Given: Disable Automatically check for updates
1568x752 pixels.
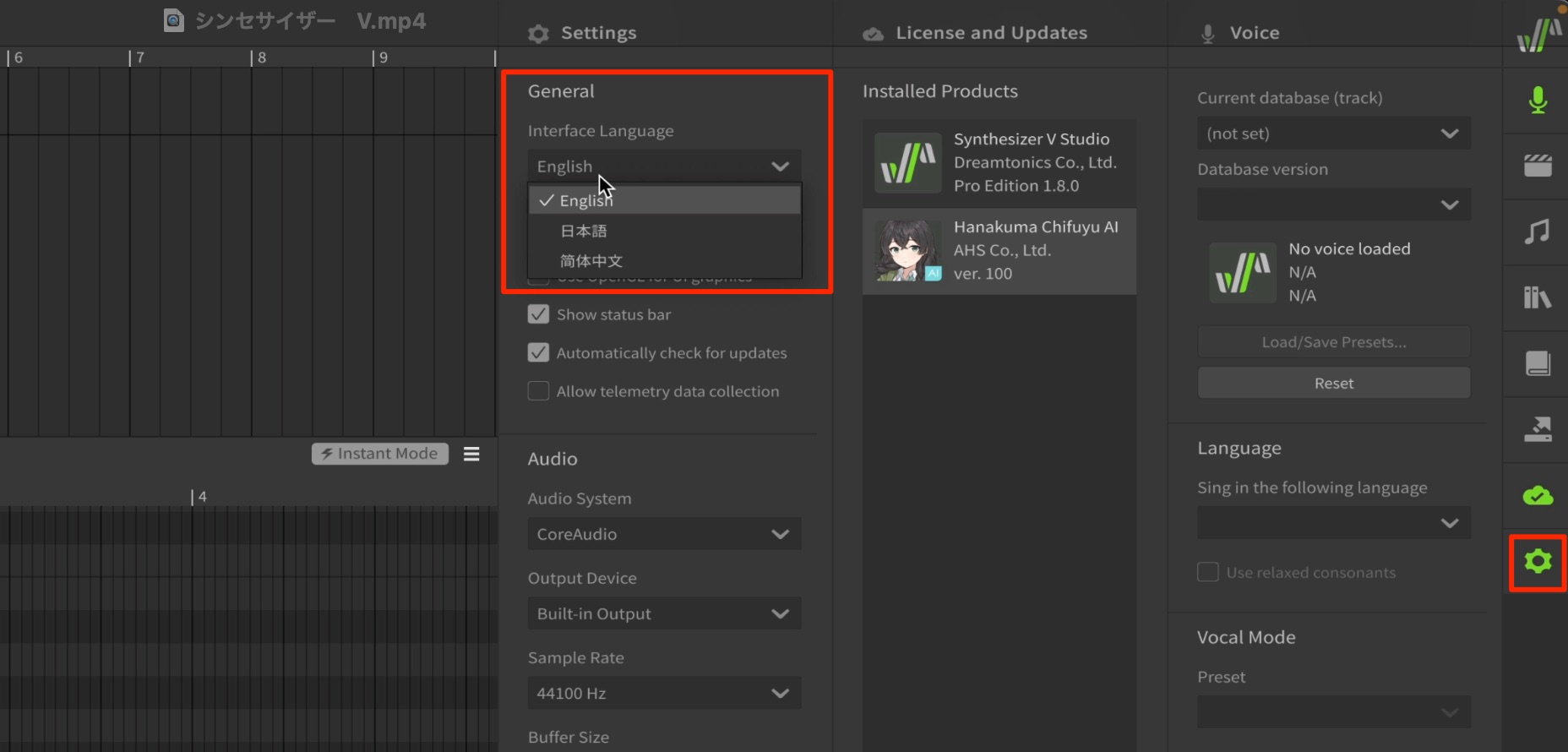Looking at the screenshot, I should [538, 352].
